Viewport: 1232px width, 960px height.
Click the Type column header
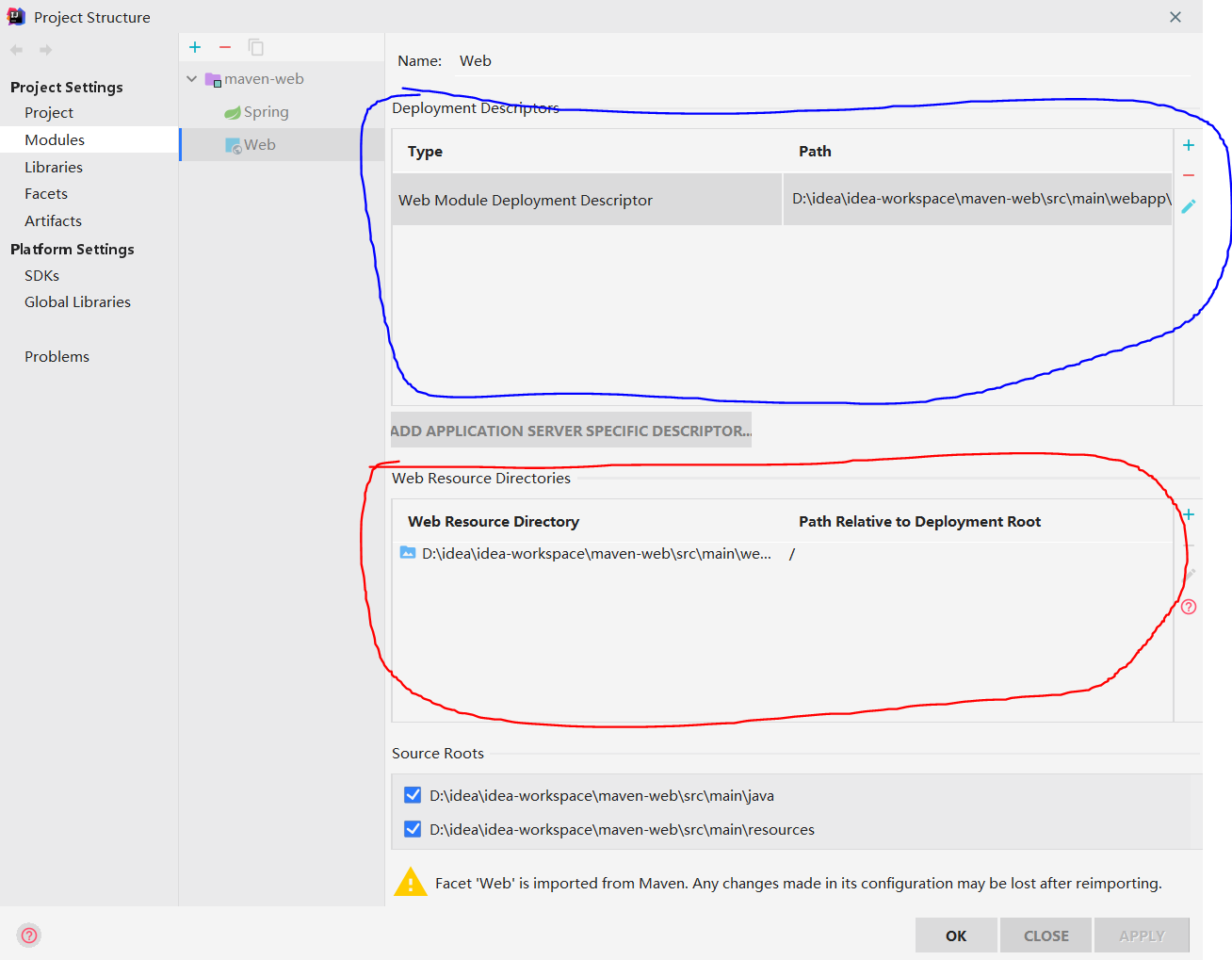tap(425, 152)
